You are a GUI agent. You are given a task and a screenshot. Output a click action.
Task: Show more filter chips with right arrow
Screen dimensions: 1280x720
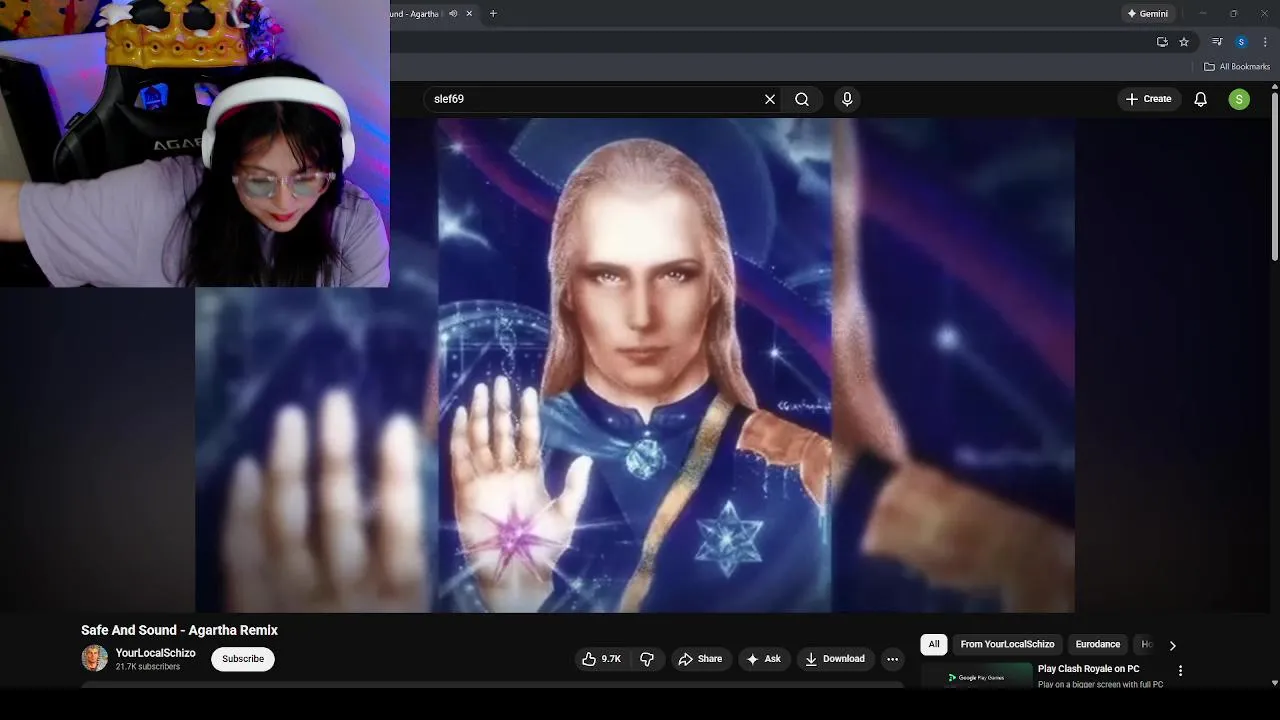click(1172, 645)
